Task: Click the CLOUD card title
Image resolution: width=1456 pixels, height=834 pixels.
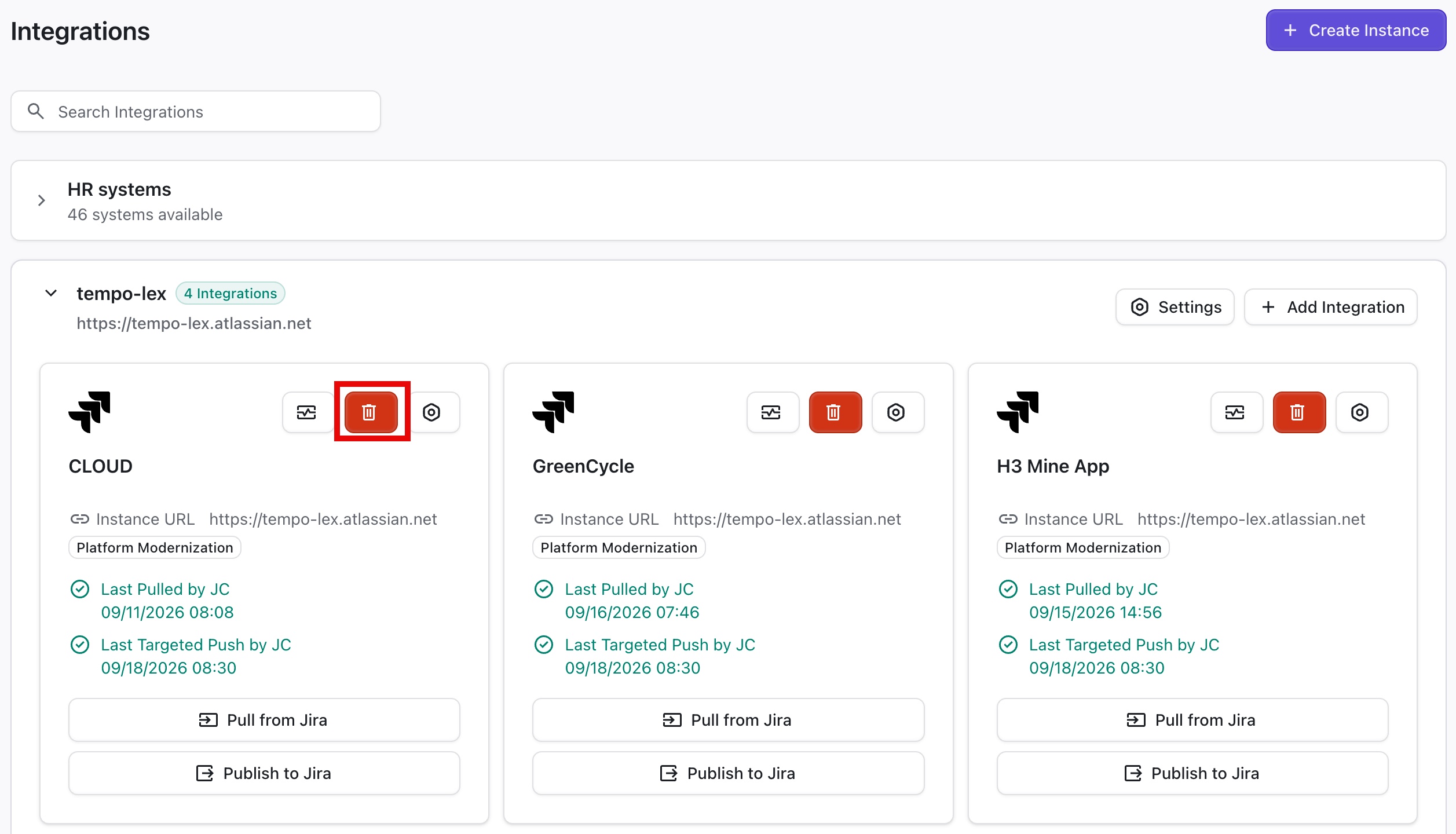Action: tap(101, 466)
